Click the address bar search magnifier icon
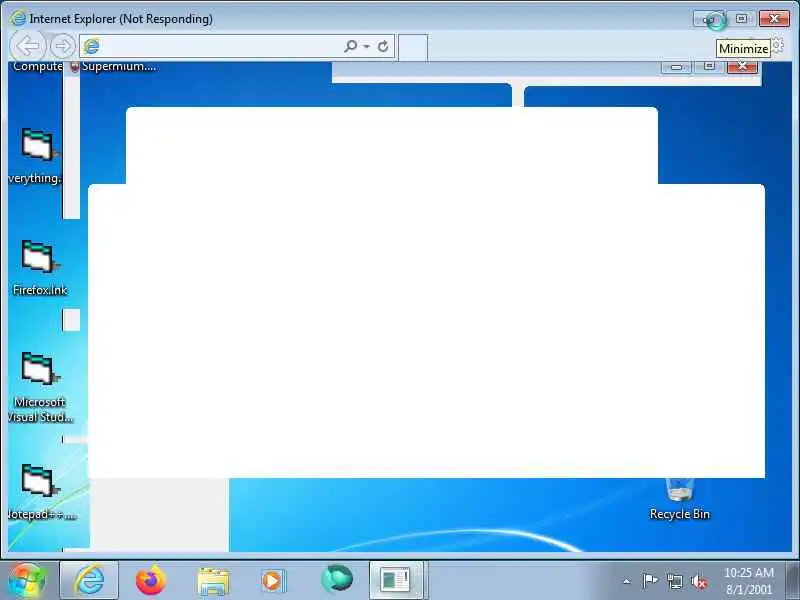Viewport: 800px width, 600px height. pyautogui.click(x=350, y=46)
